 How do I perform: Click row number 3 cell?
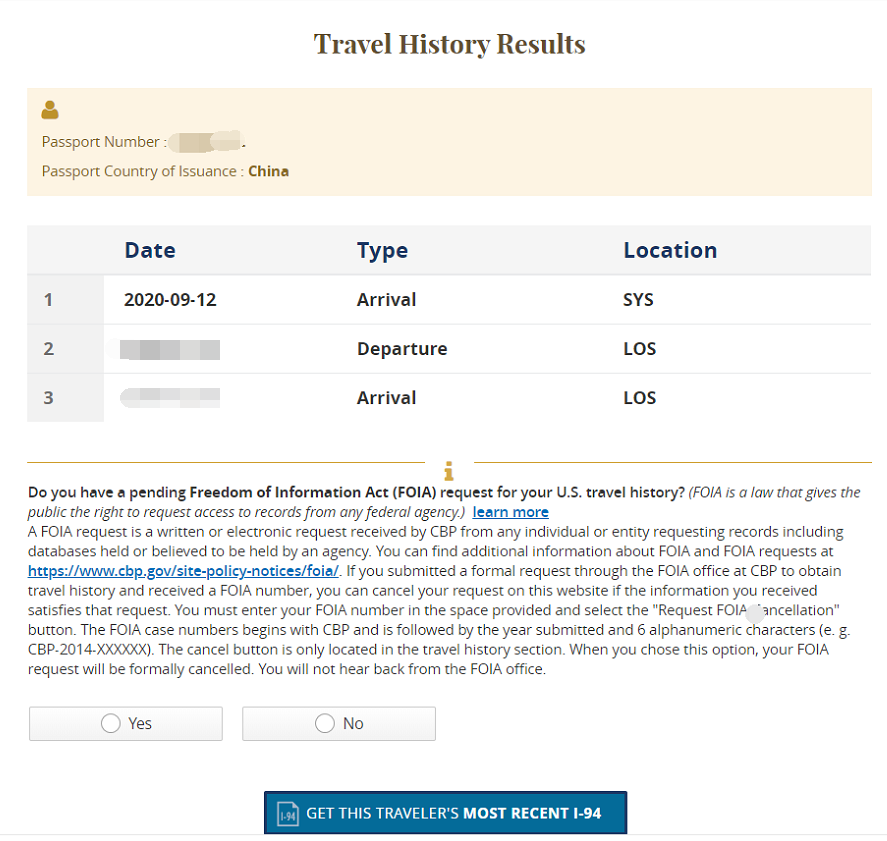point(49,398)
